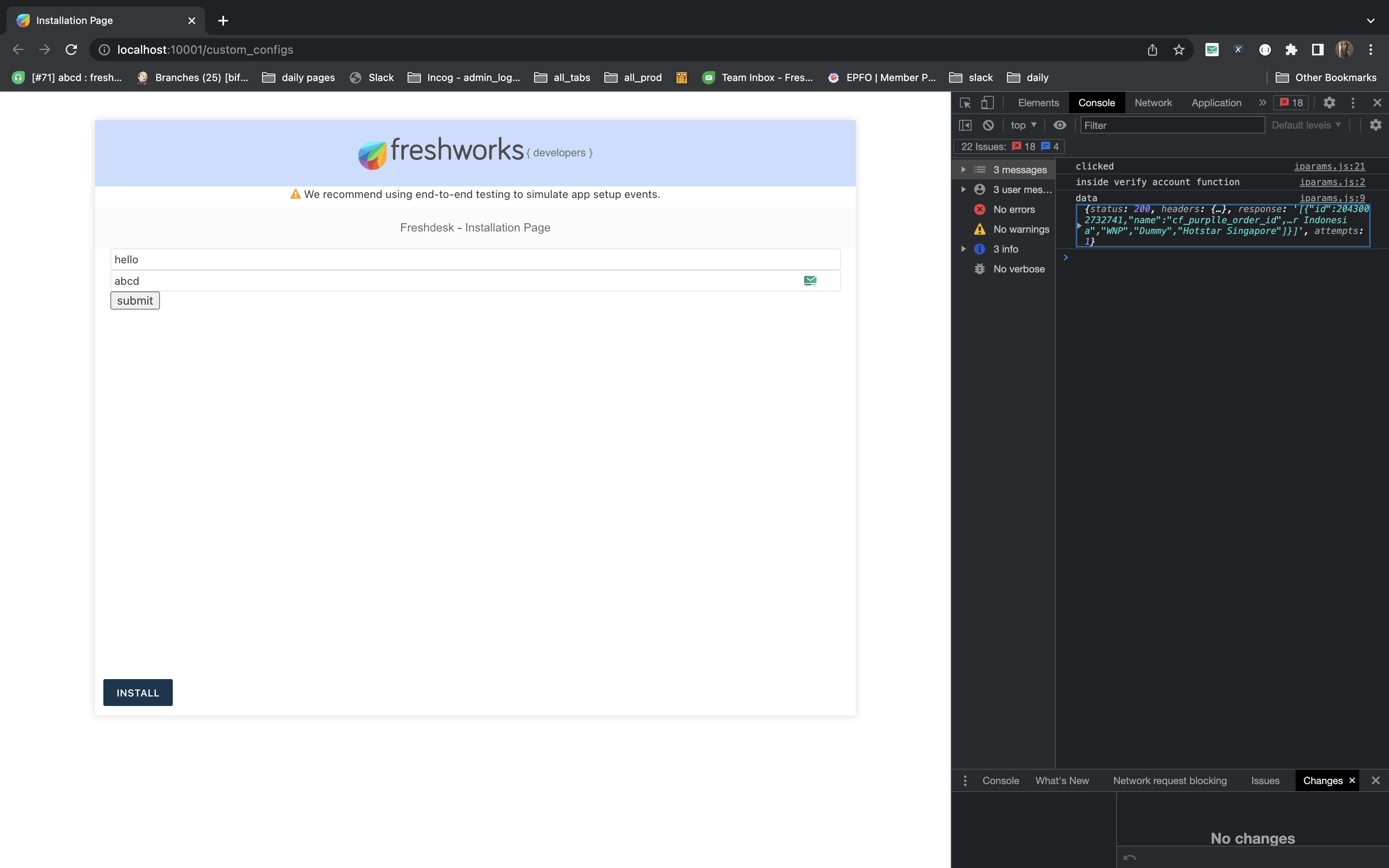This screenshot has width=1389, height=868.
Task: Open console settings gear
Action: [x=1375, y=125]
